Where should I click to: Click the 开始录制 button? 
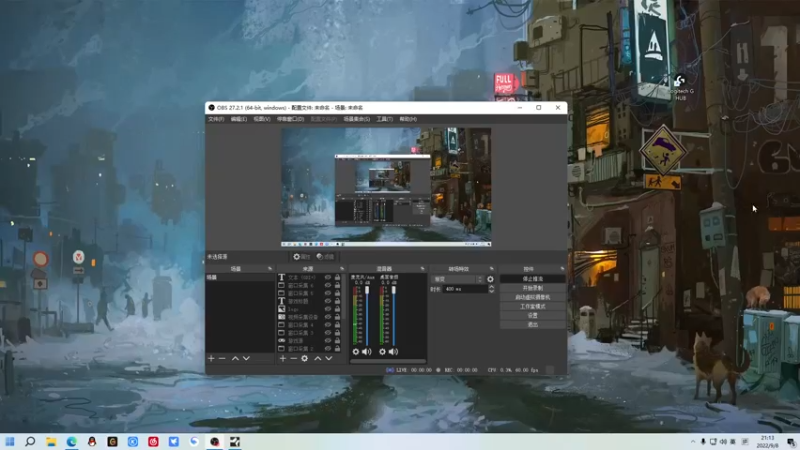pos(533,288)
